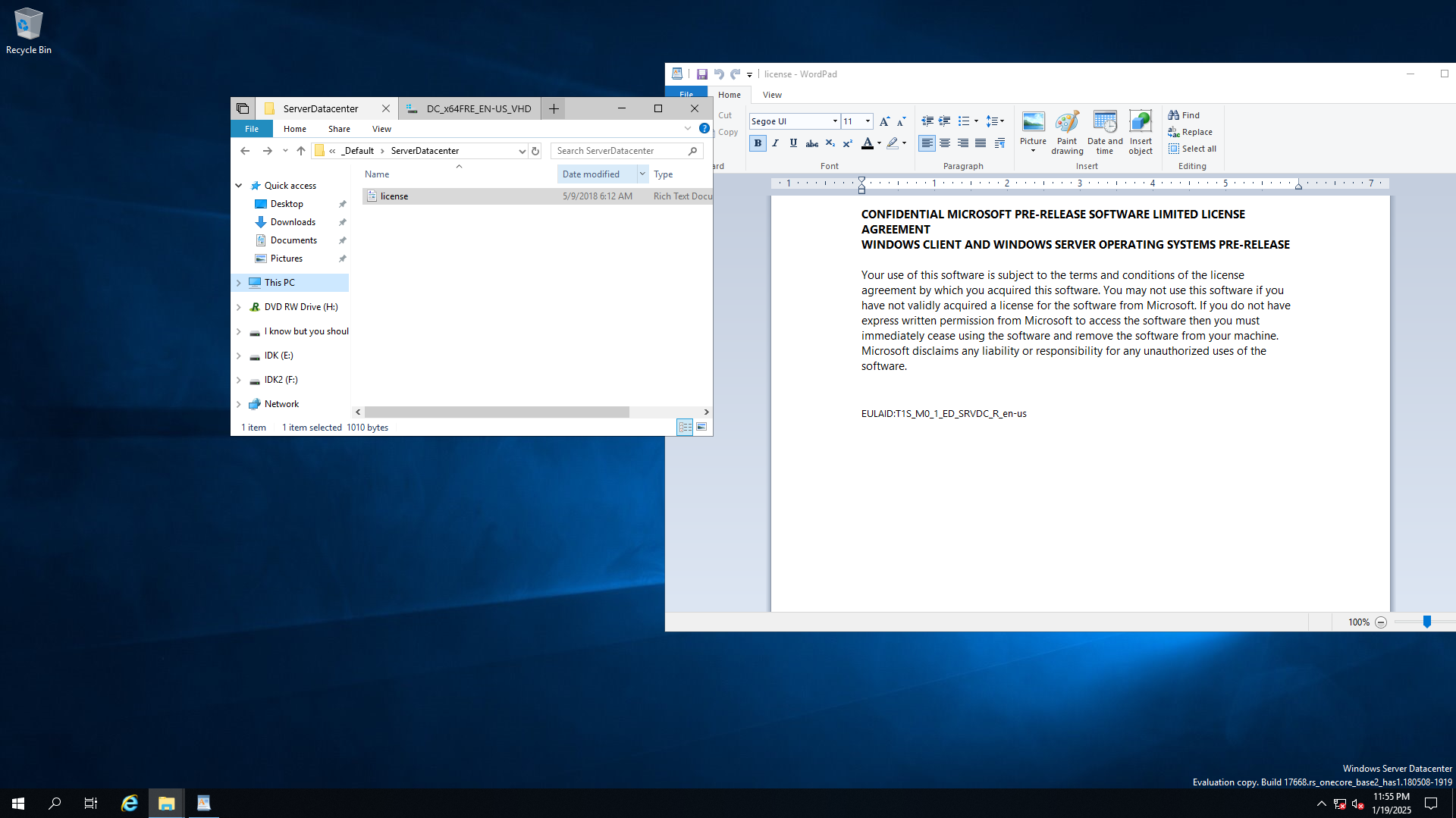Collapse Quick access tree node

point(239,186)
